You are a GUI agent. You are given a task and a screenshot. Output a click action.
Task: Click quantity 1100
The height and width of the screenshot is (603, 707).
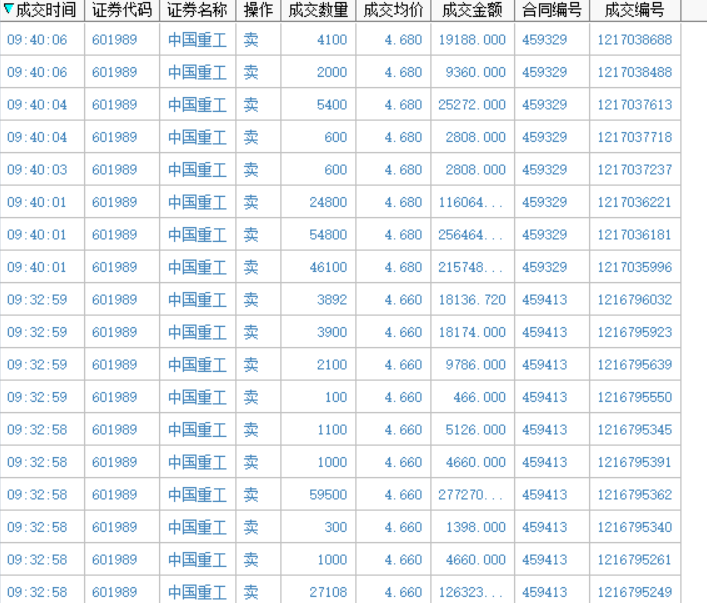[x=332, y=429]
